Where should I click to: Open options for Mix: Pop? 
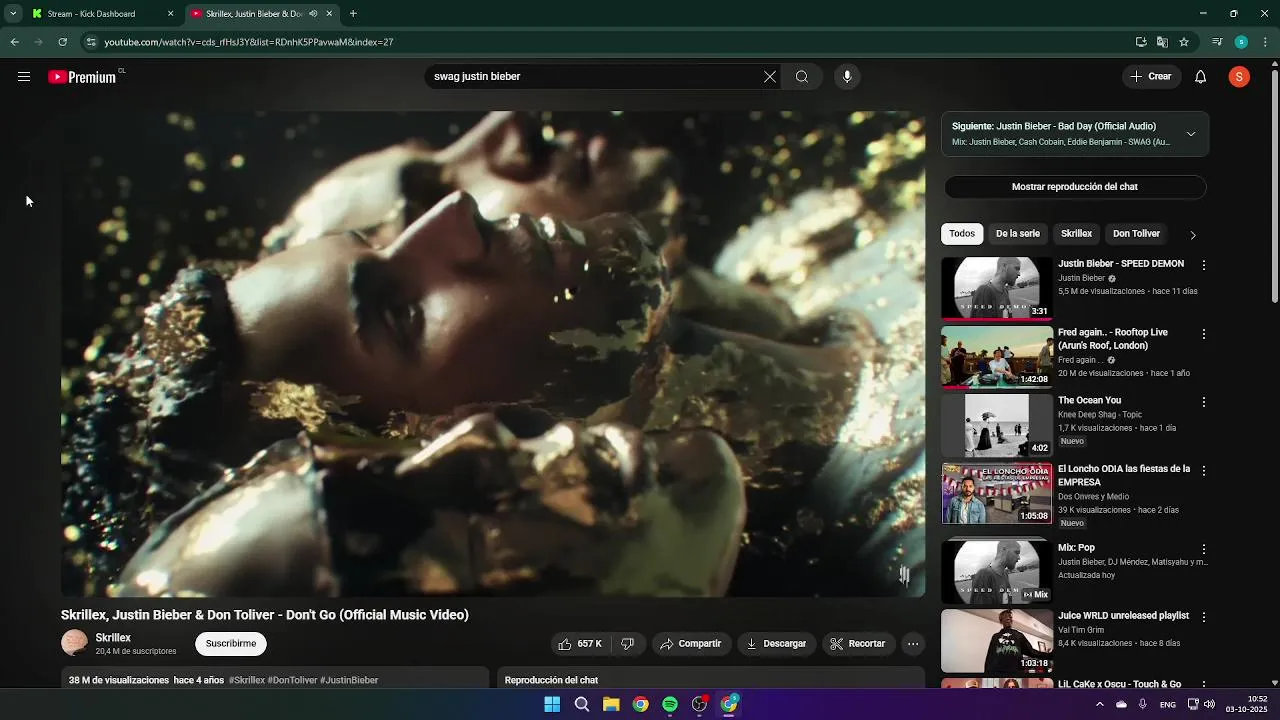[1204, 549]
